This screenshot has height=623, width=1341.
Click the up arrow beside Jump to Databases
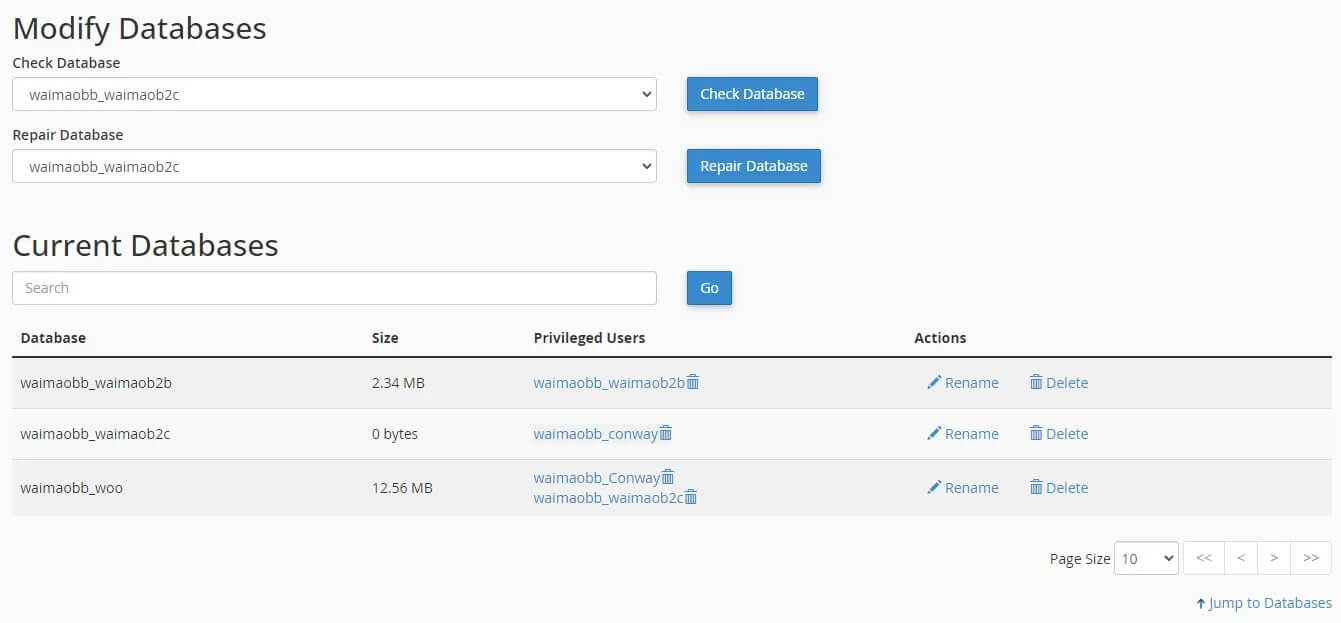pos(1202,602)
